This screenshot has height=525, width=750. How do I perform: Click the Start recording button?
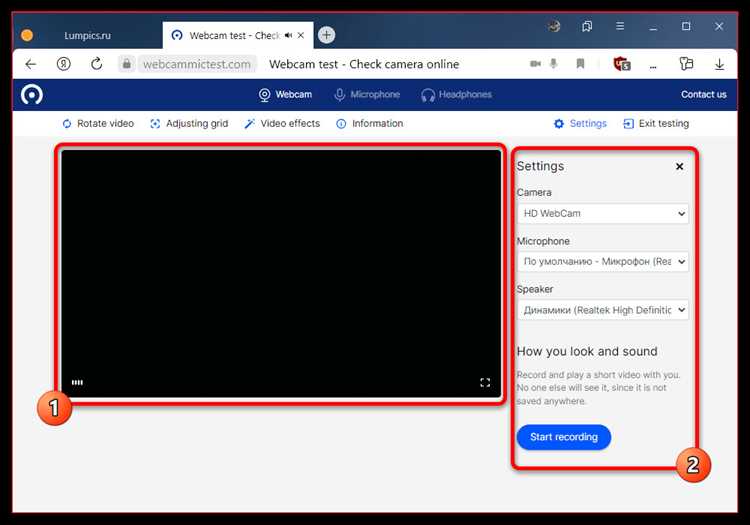(563, 437)
